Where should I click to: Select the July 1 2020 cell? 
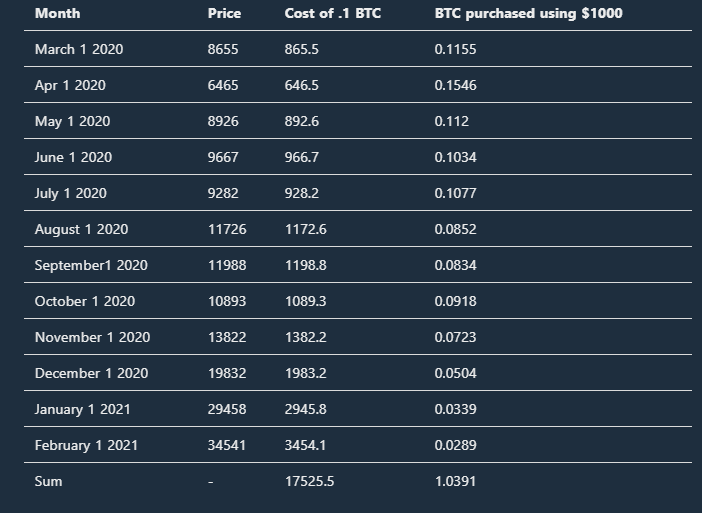[71, 193]
